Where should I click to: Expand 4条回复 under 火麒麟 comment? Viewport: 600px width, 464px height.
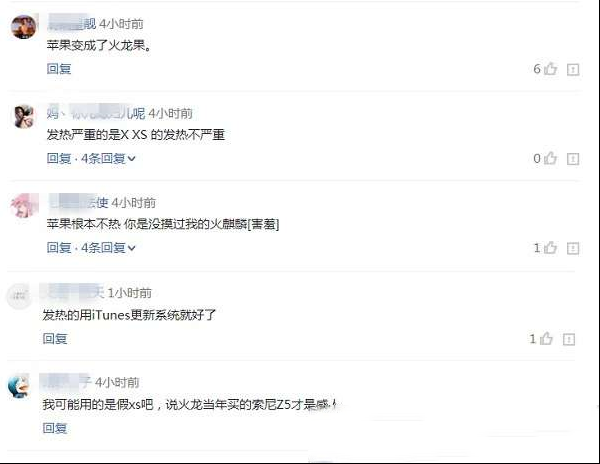108,247
